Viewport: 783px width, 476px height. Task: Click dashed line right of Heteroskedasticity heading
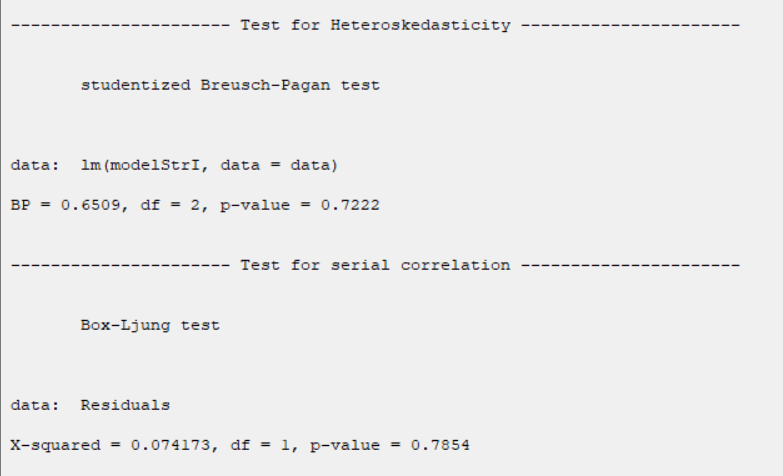pyautogui.click(x=630, y=25)
